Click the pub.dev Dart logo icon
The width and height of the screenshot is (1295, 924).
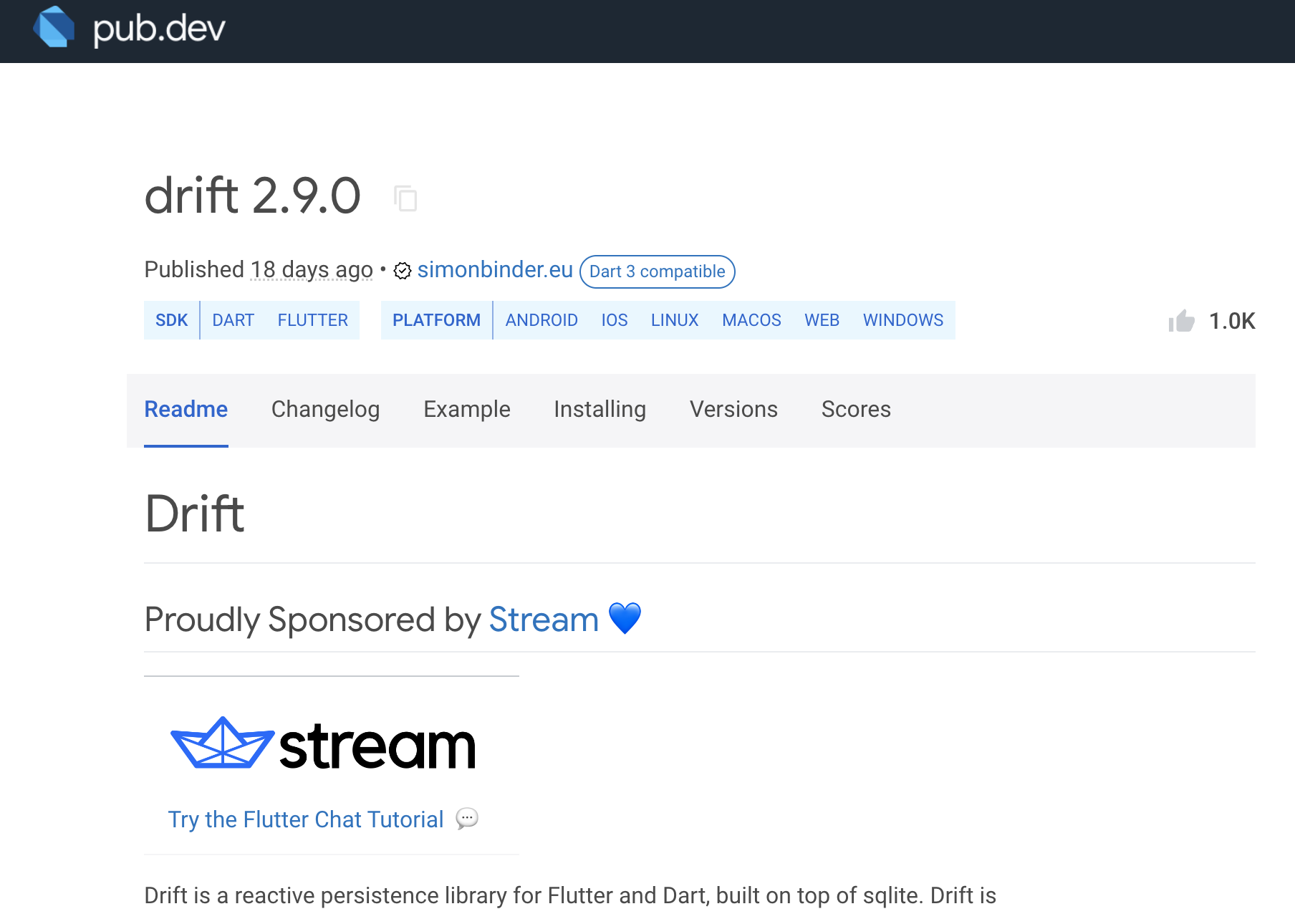point(54,27)
